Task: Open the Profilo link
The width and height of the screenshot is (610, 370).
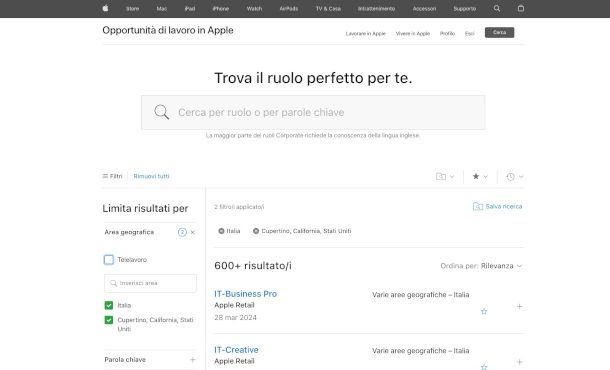Action: click(447, 34)
